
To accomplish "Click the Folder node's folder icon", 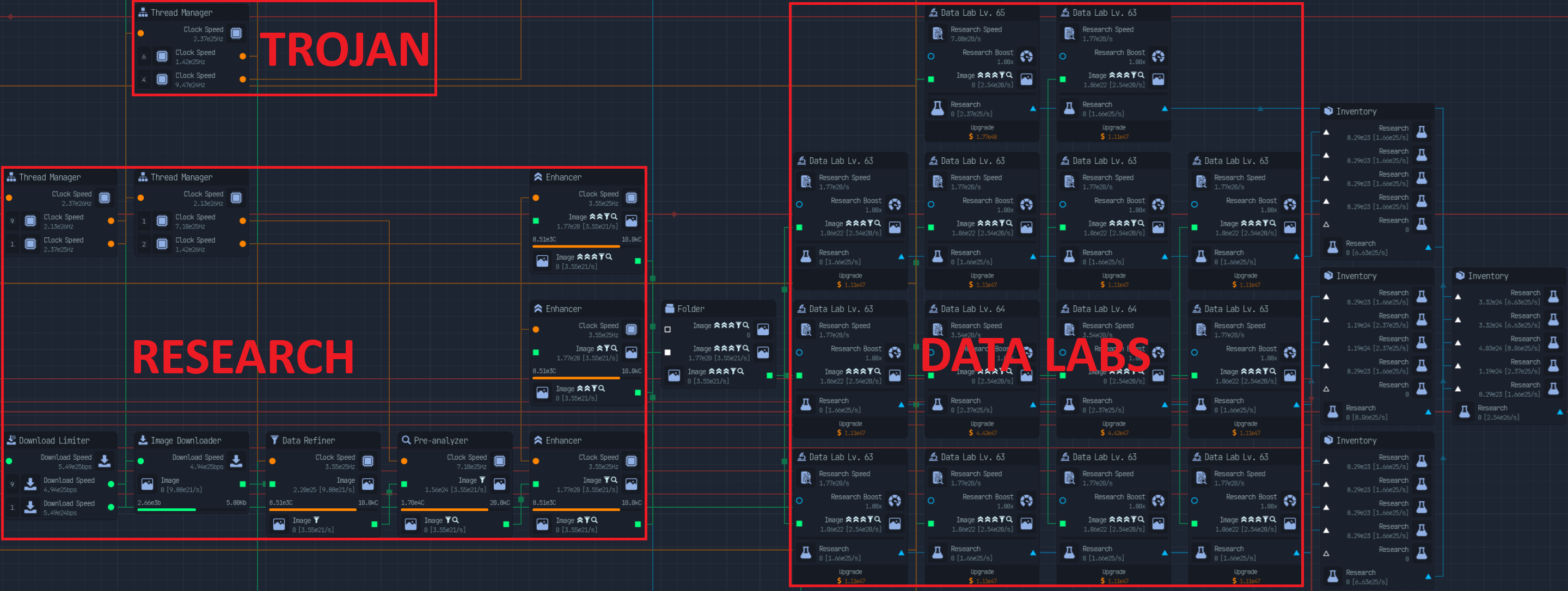I will [x=670, y=309].
